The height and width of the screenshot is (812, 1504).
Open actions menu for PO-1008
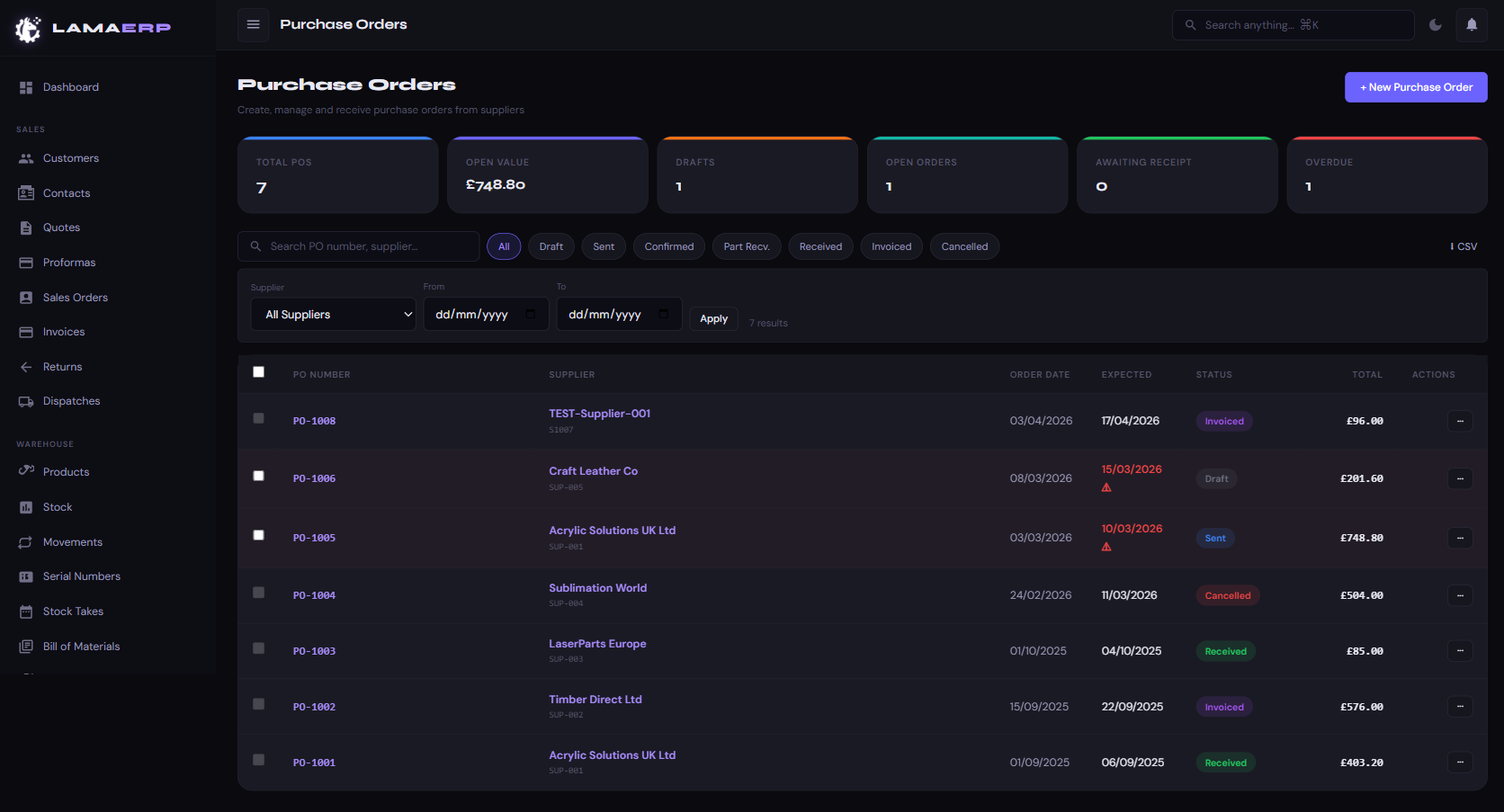pos(1459,421)
